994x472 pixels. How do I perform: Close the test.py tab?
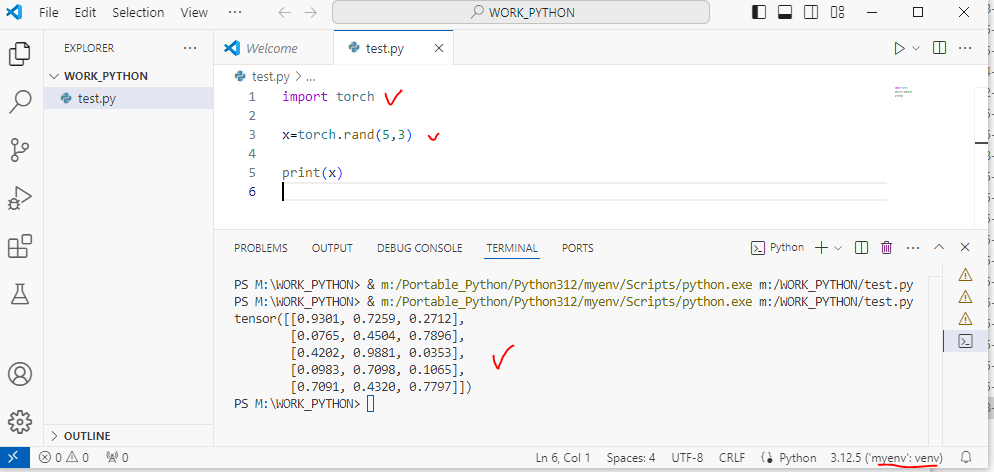click(438, 48)
